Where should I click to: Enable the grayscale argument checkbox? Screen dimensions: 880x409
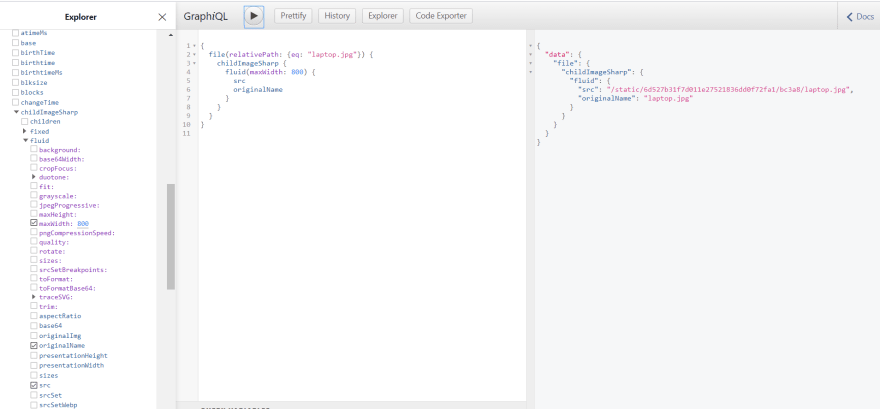34,196
